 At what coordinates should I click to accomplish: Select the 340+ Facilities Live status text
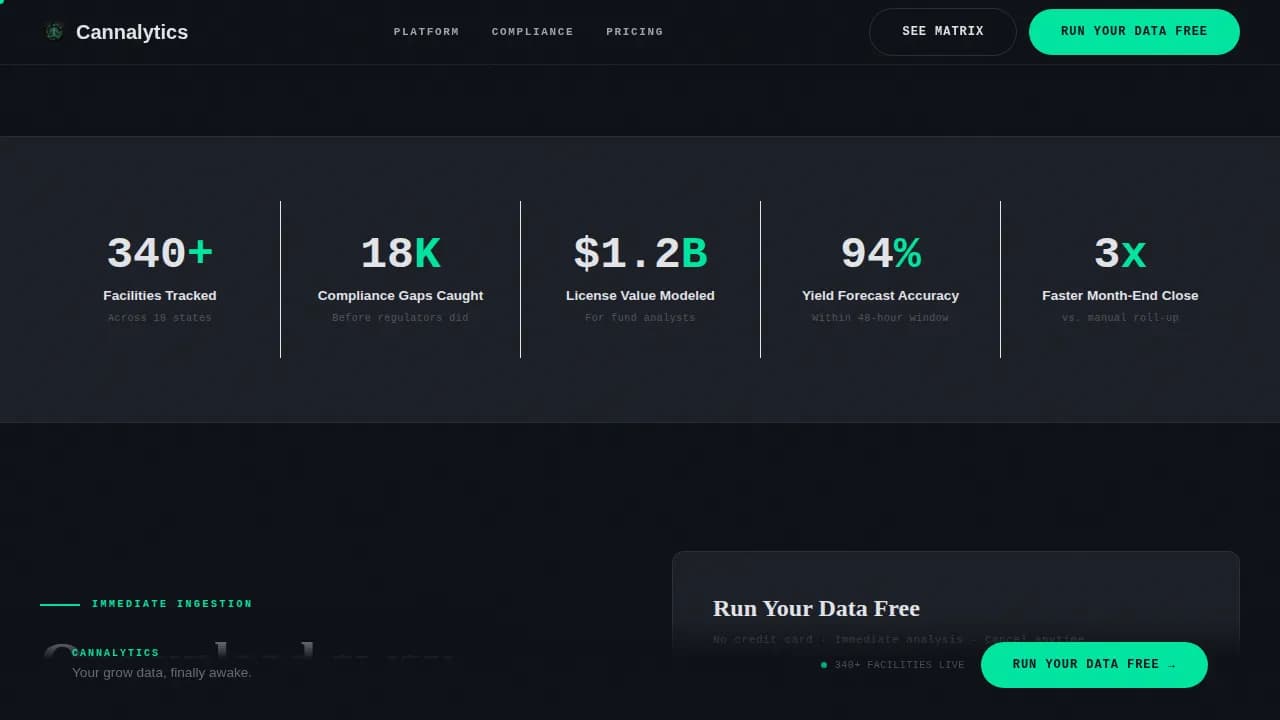pos(899,665)
